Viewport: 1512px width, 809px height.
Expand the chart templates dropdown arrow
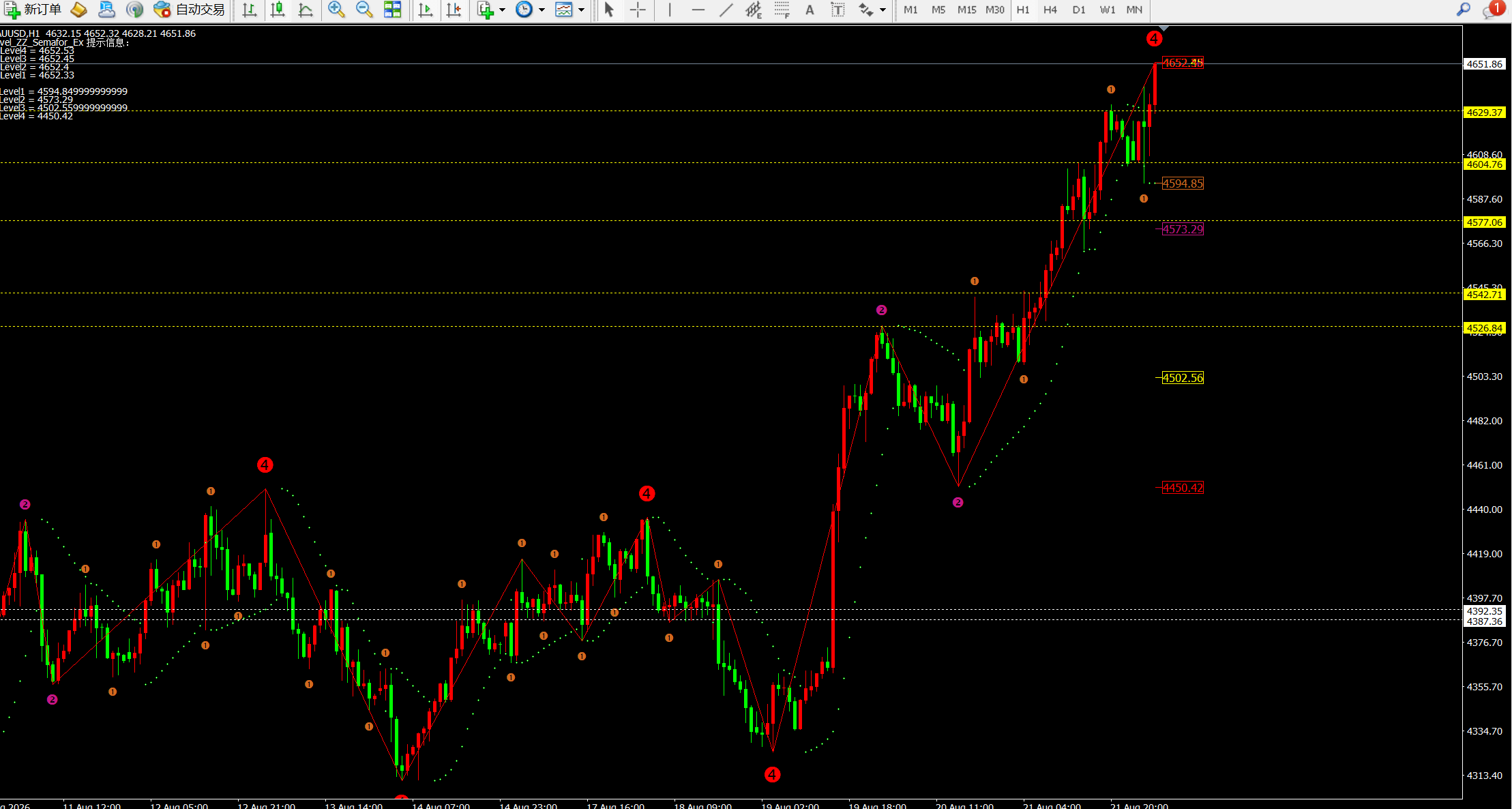581,10
